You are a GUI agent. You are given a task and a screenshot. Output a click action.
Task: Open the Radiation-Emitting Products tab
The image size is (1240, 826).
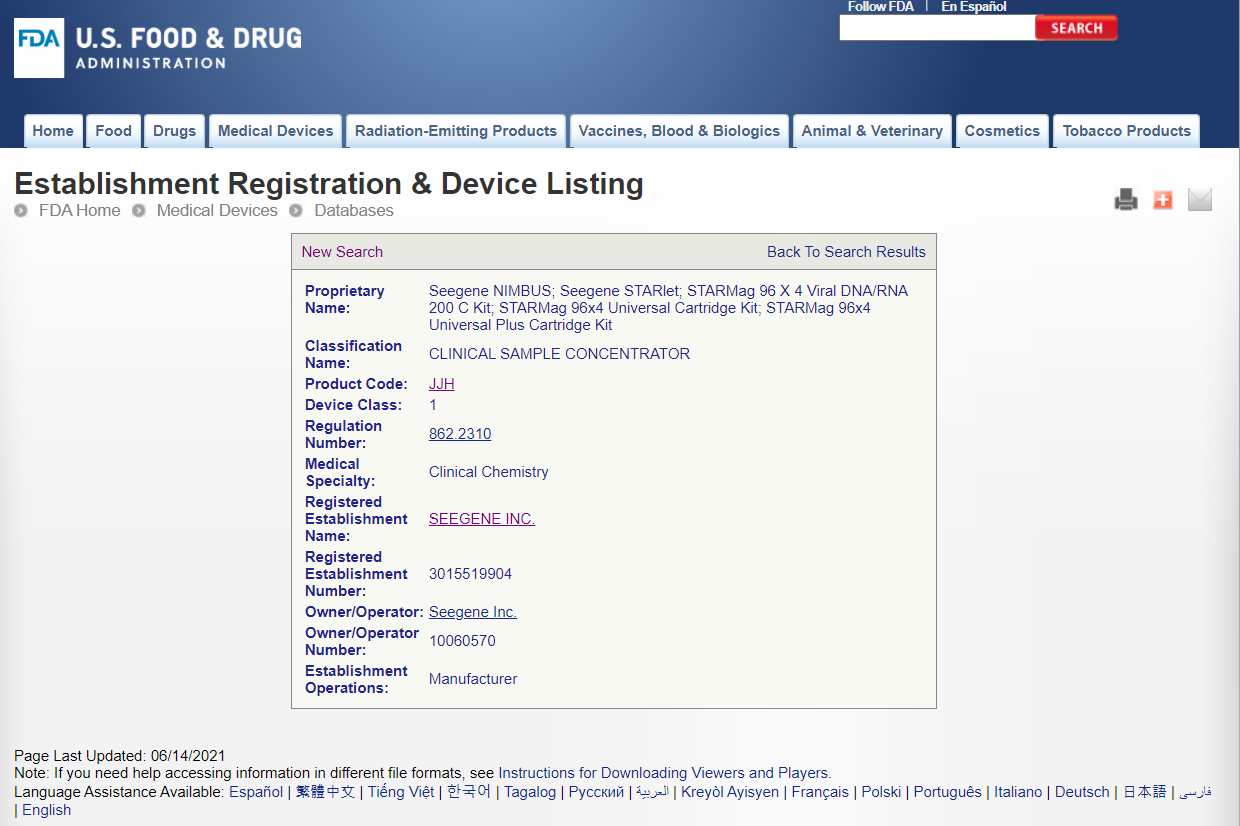456,131
